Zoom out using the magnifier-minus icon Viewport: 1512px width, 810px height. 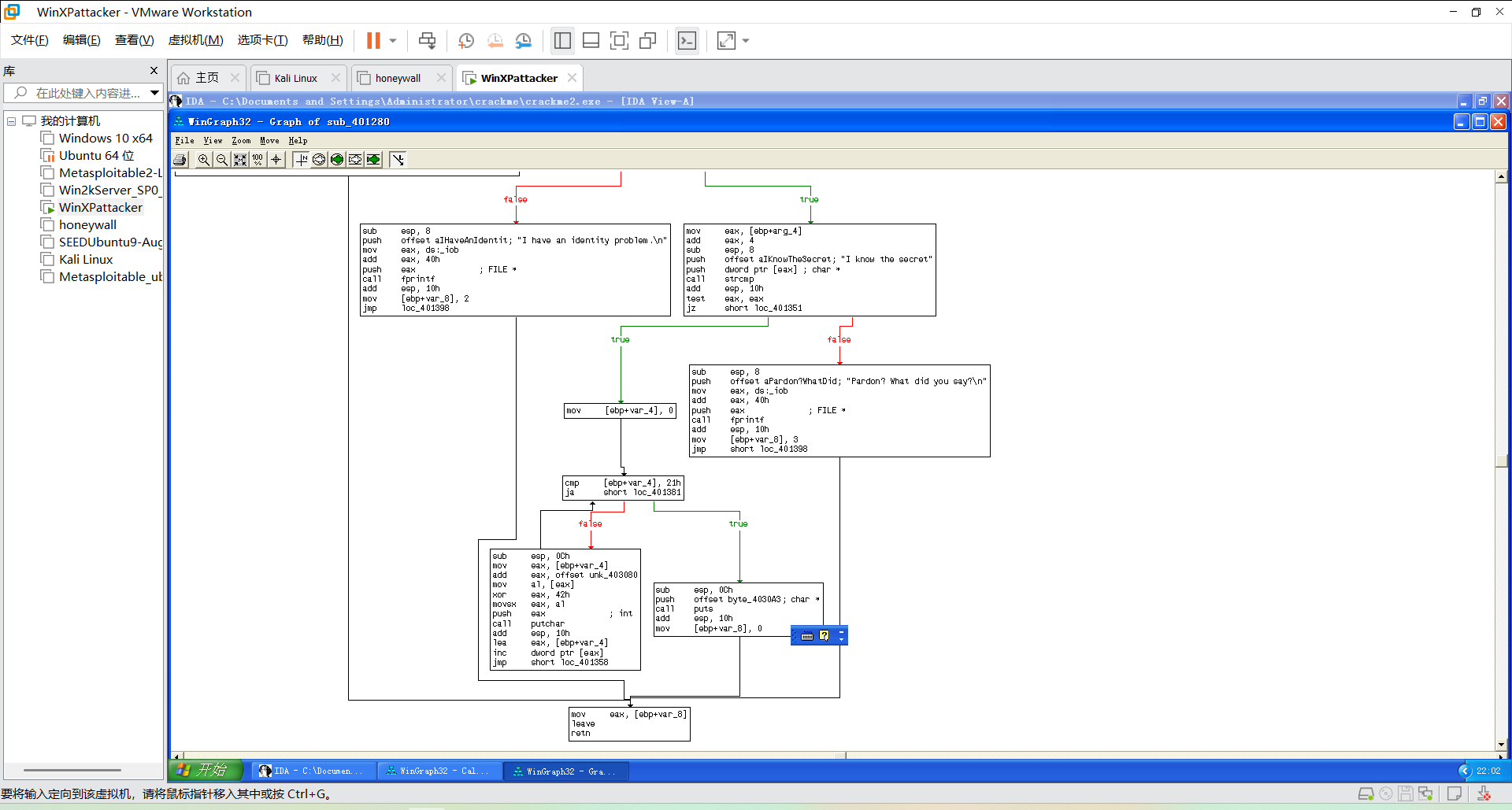pyautogui.click(x=222, y=160)
